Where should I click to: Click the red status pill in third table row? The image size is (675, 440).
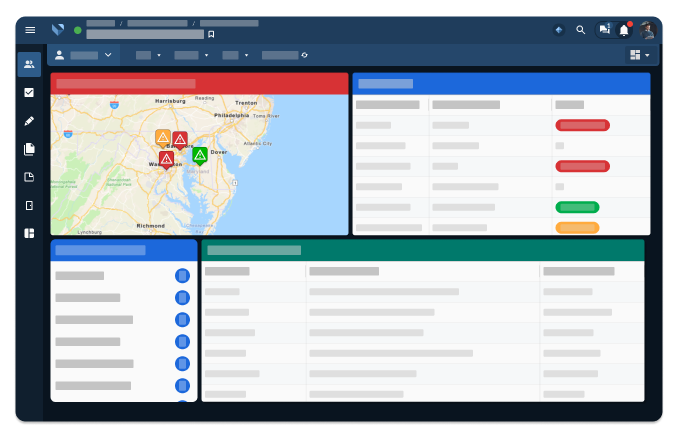[582, 166]
